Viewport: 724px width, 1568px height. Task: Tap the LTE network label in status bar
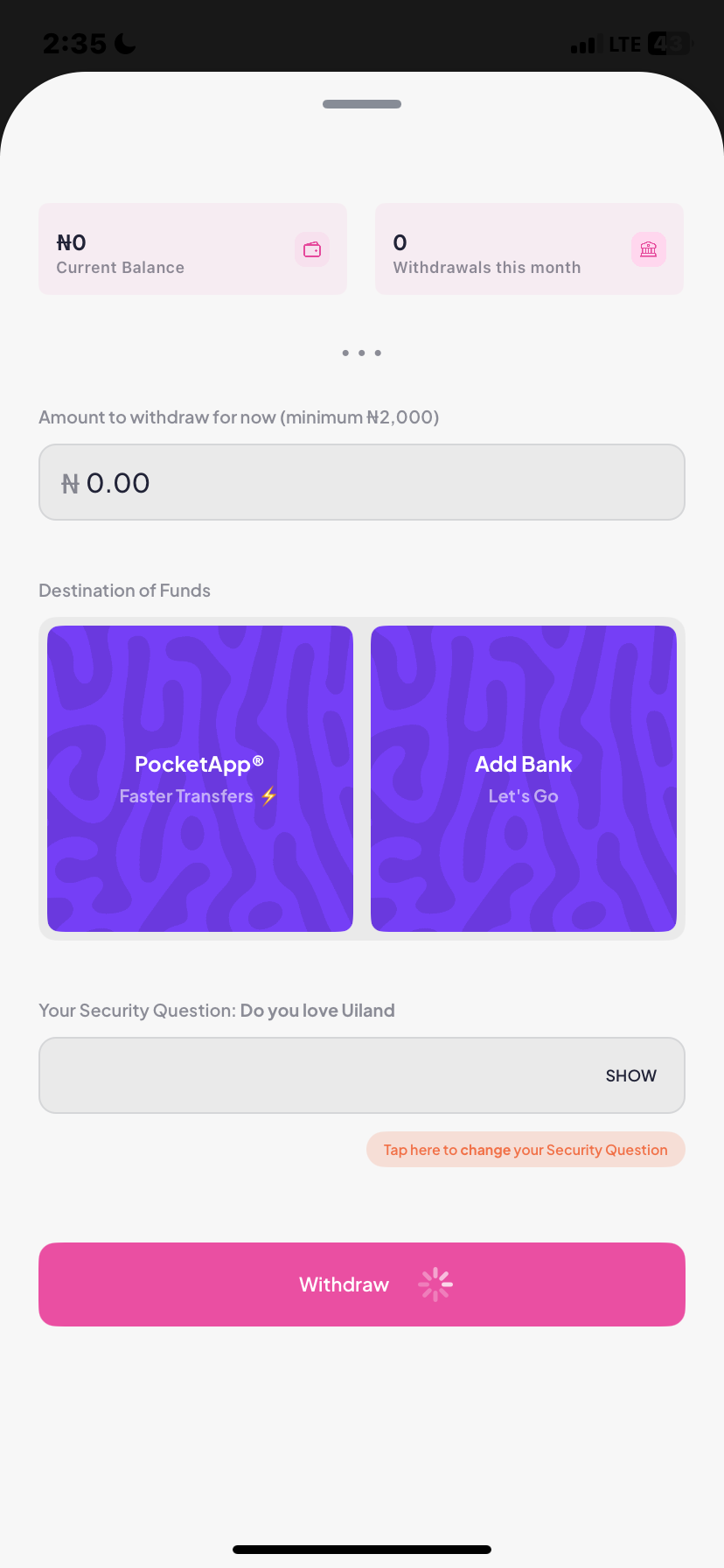click(624, 45)
